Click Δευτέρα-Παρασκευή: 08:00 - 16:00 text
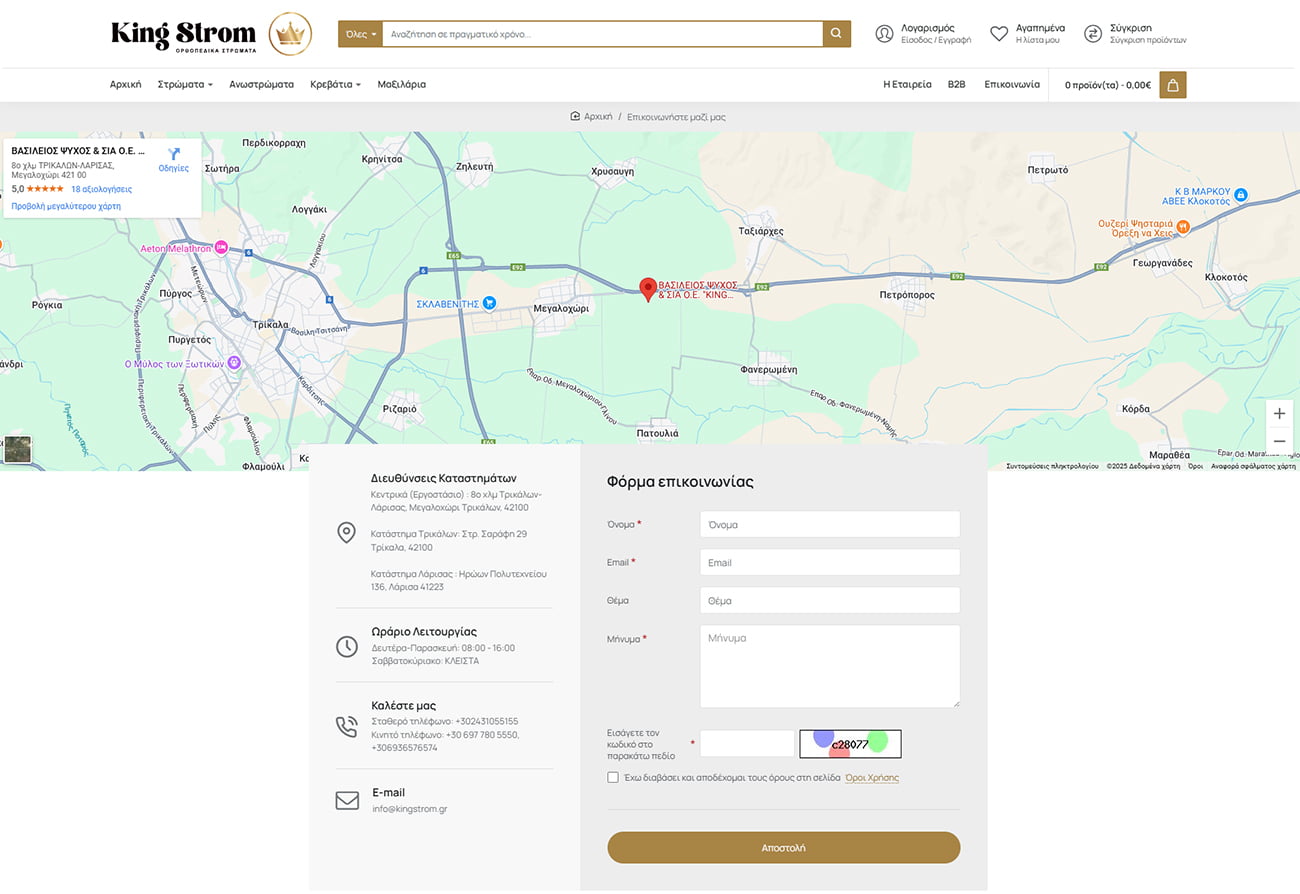The image size is (1300, 894). 443,648
